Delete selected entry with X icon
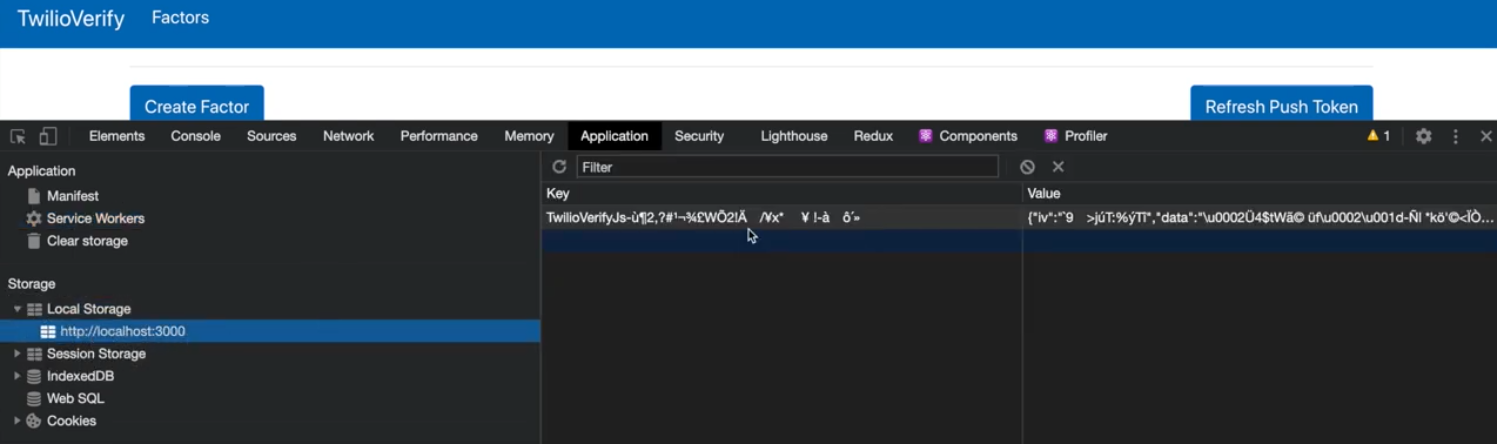1497x444 pixels. 1058,167
